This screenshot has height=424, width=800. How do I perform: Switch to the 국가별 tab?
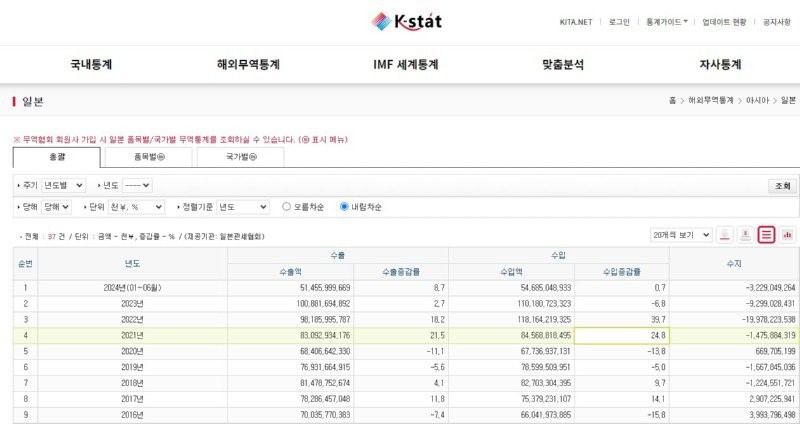(241, 156)
